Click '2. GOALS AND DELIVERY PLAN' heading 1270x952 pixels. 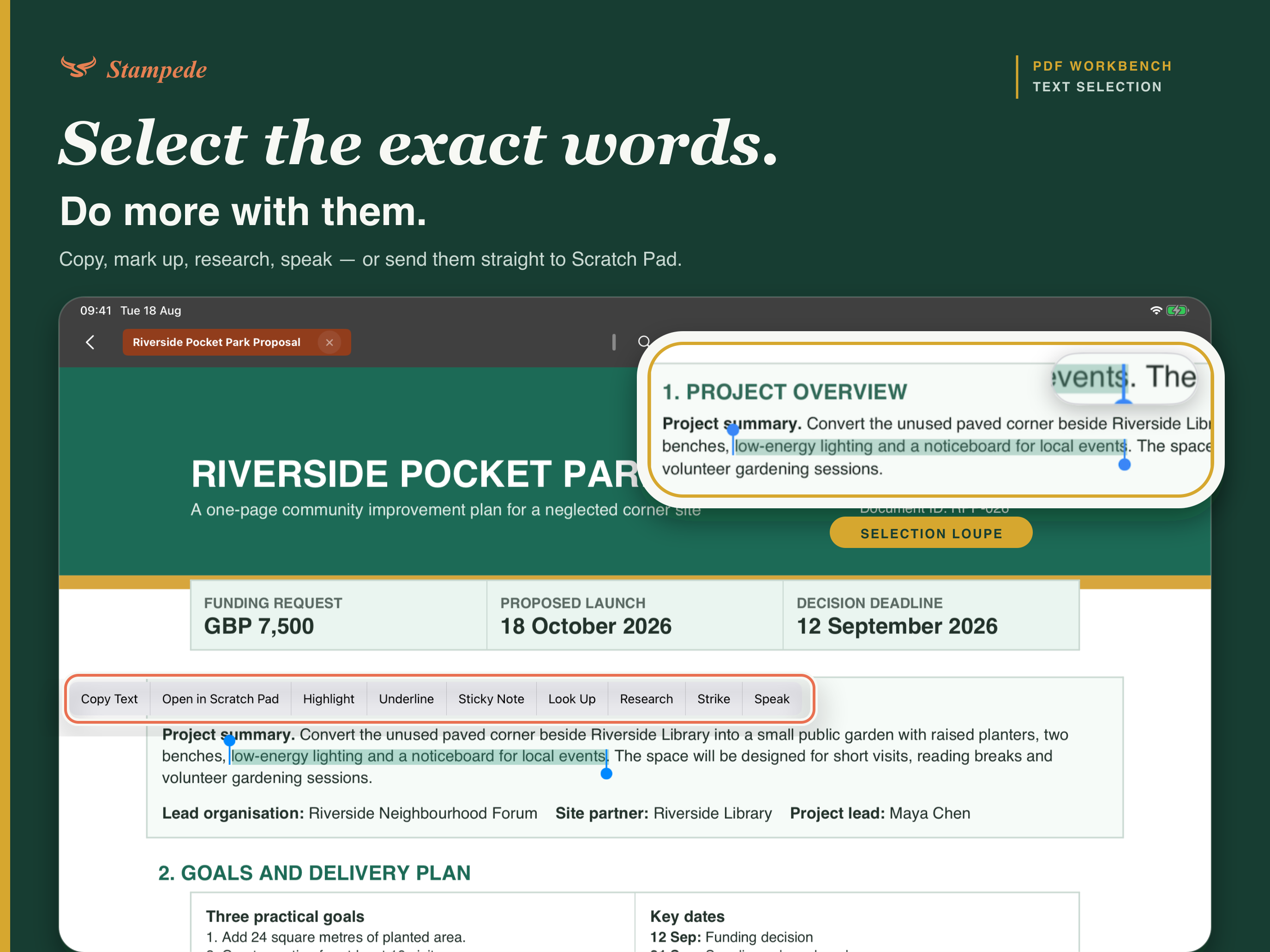coord(315,873)
